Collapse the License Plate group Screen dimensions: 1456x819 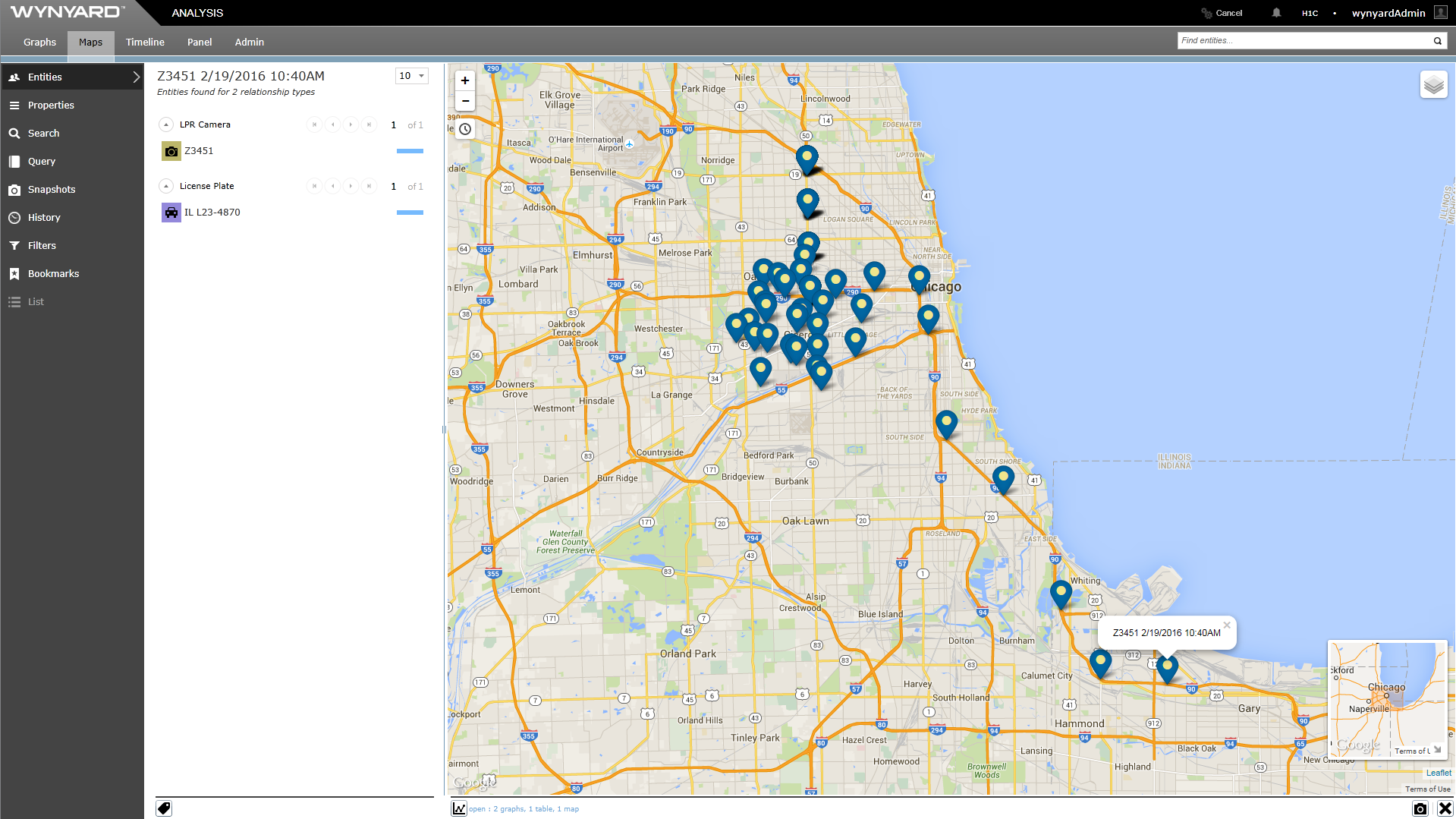click(x=166, y=186)
